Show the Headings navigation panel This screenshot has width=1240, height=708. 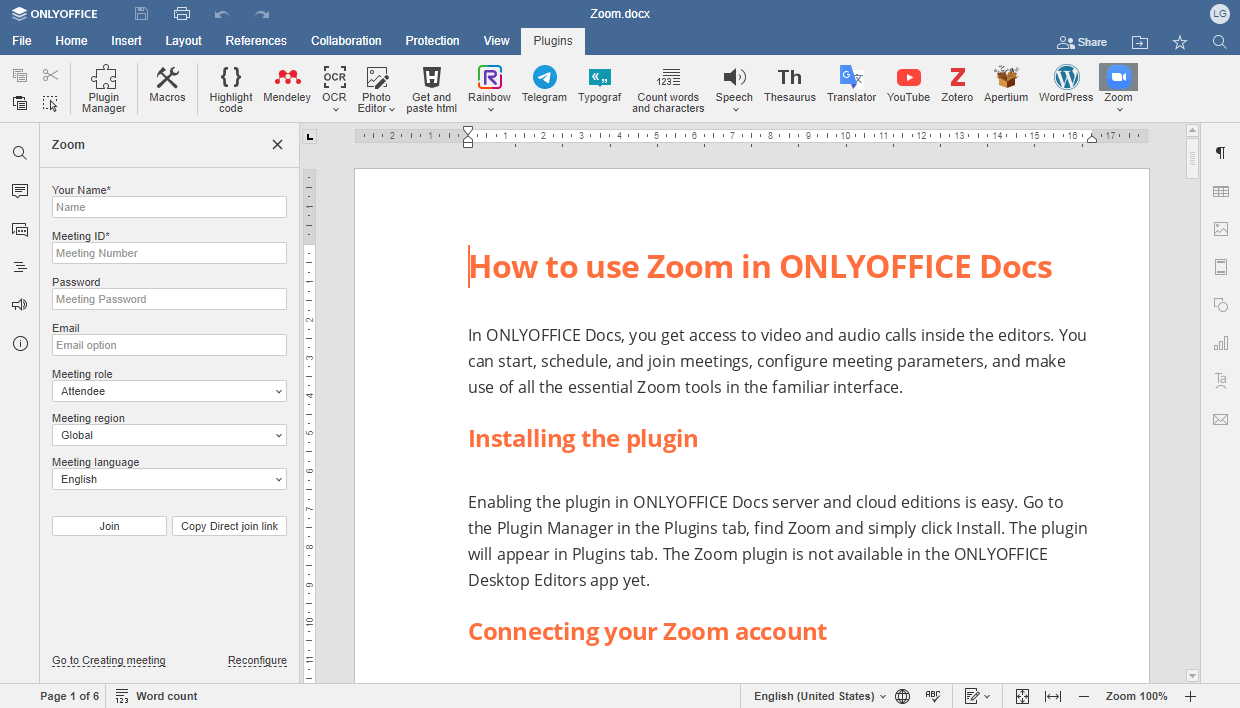pyautogui.click(x=20, y=267)
